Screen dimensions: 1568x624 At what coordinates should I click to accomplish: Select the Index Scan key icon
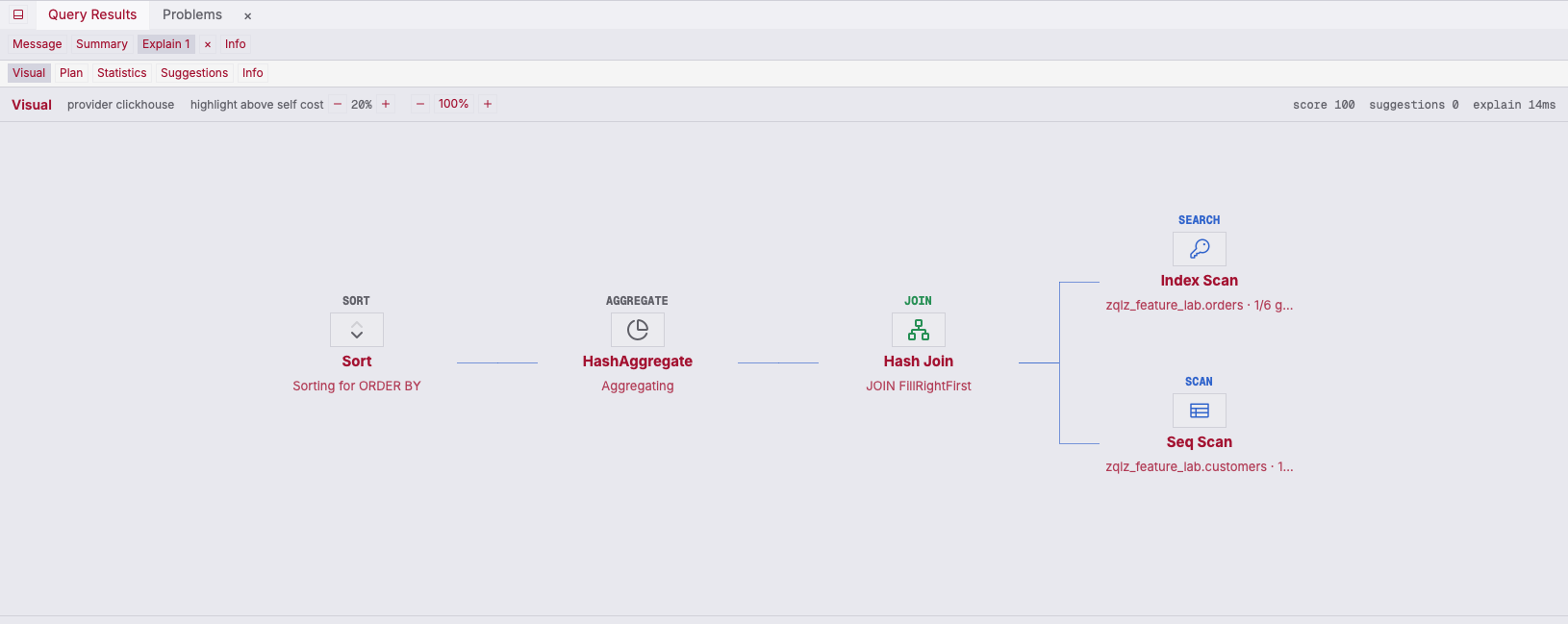pyautogui.click(x=1200, y=249)
